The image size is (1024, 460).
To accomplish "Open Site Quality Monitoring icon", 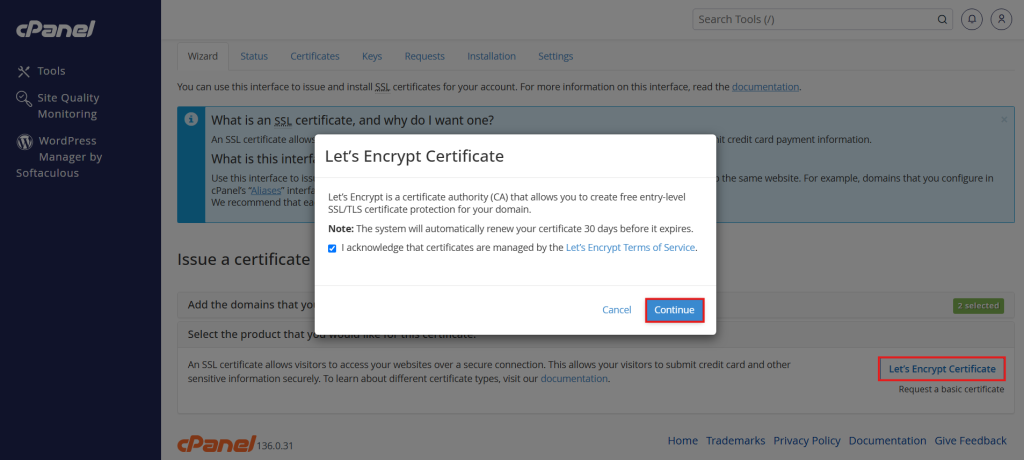I will (x=24, y=98).
